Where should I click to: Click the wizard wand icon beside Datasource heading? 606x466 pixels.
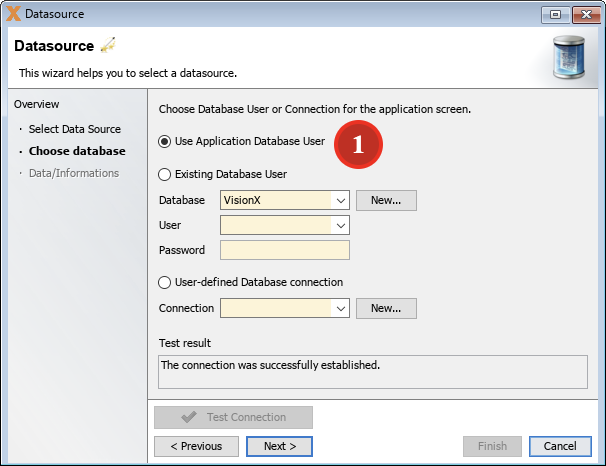(x=108, y=45)
